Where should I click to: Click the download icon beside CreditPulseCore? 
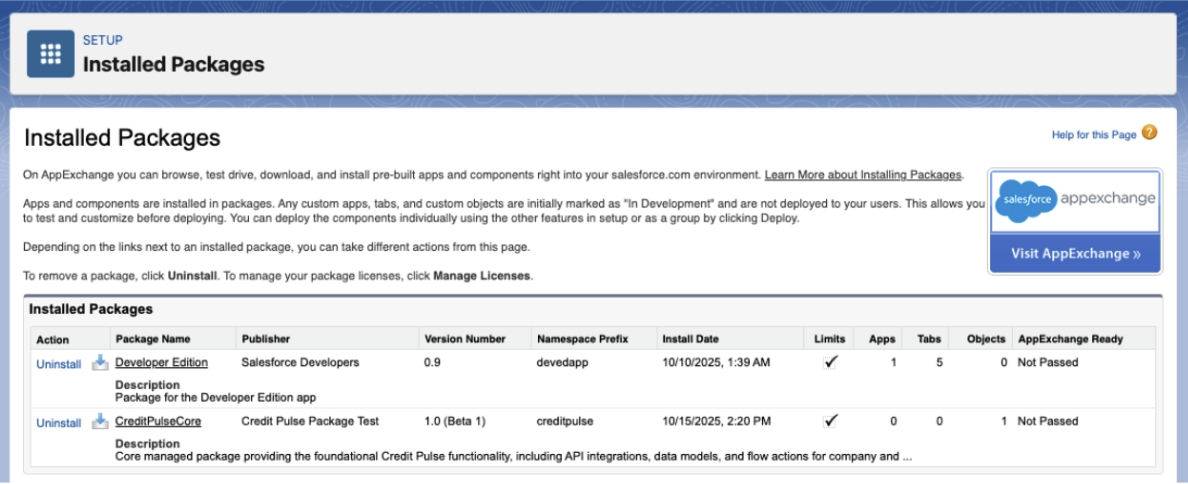click(x=99, y=422)
